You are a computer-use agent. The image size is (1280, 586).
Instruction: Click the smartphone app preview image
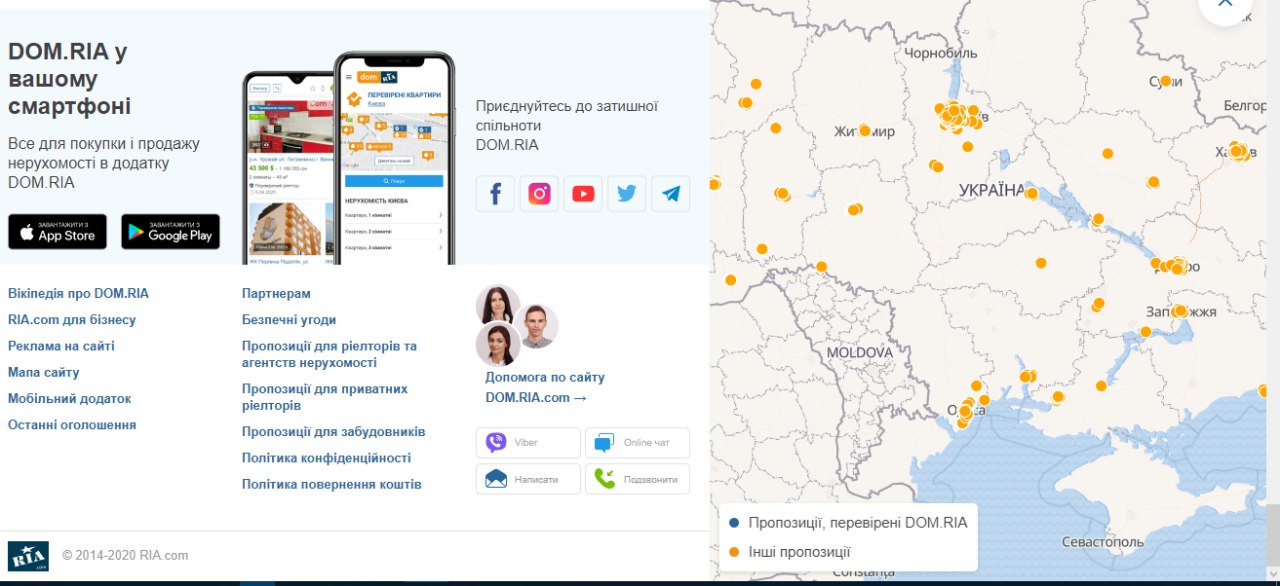348,160
